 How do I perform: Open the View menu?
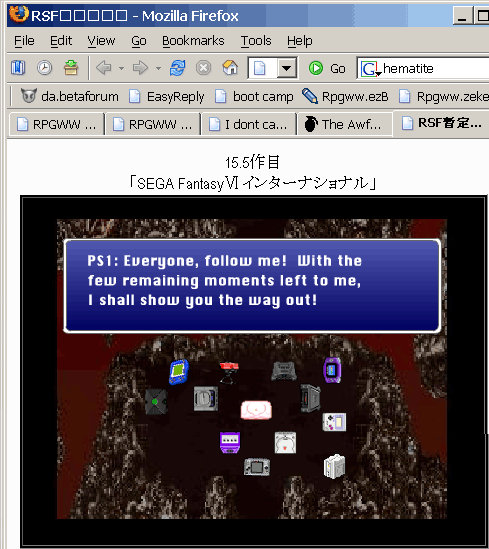[101, 41]
